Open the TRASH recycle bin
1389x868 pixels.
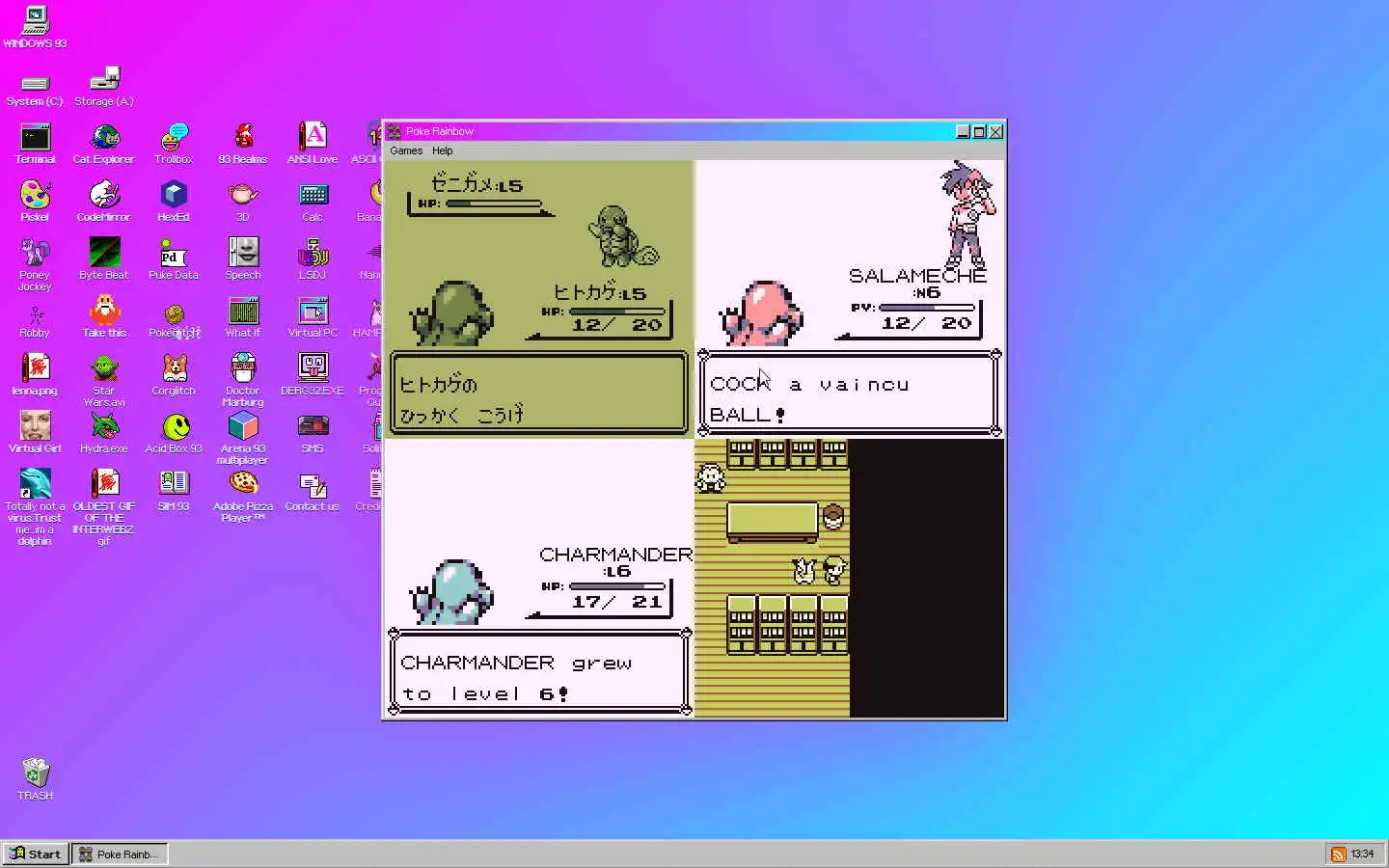pos(35,780)
